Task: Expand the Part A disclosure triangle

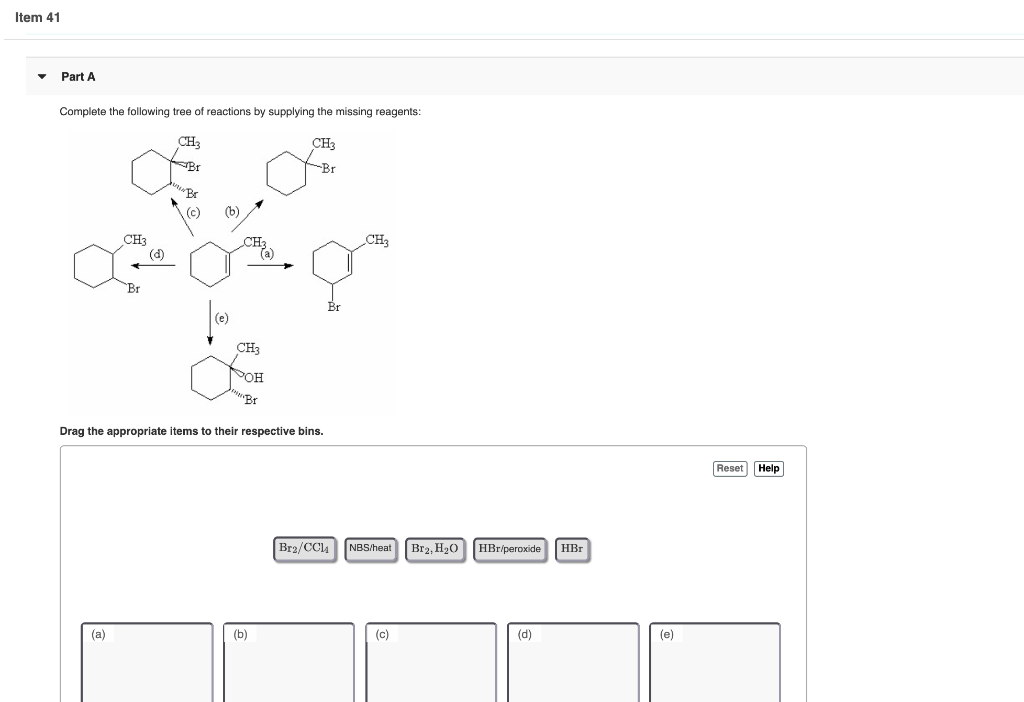Action: 40,76
